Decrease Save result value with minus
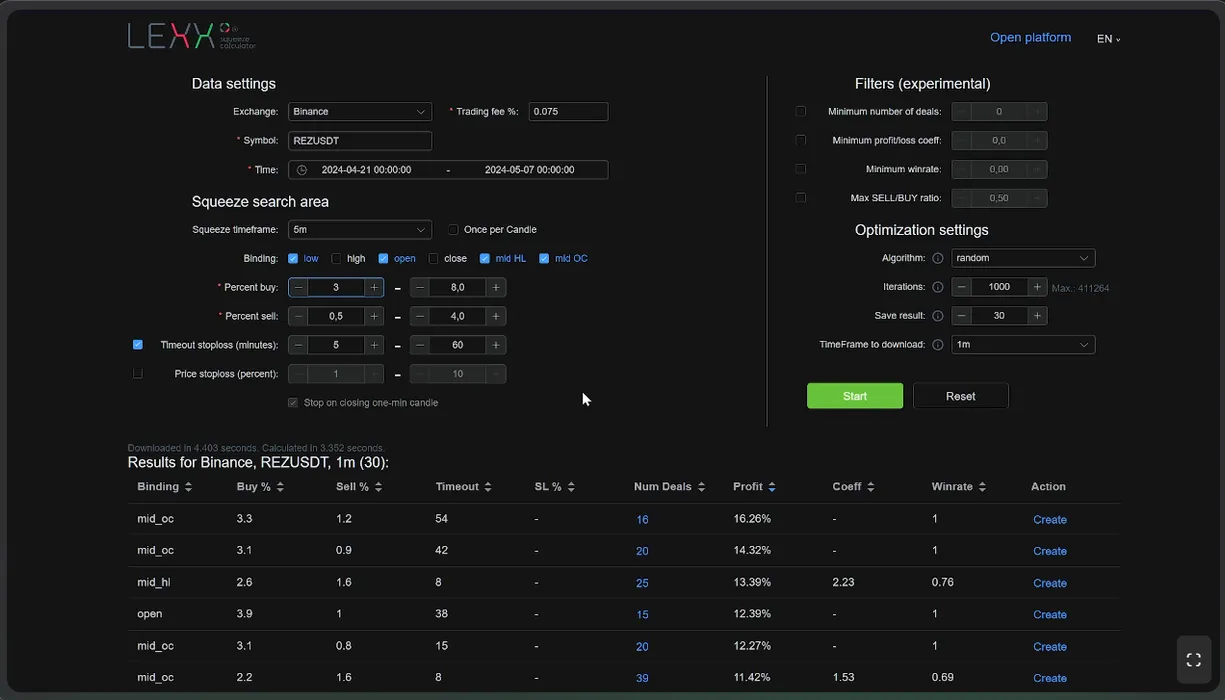This screenshot has width=1225, height=700. pyautogui.click(x=961, y=316)
